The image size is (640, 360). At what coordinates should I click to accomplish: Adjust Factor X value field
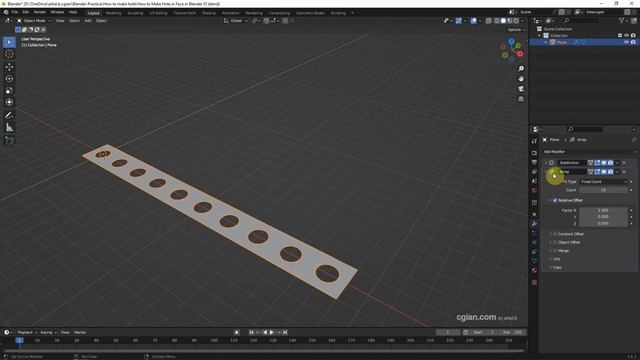click(604, 210)
